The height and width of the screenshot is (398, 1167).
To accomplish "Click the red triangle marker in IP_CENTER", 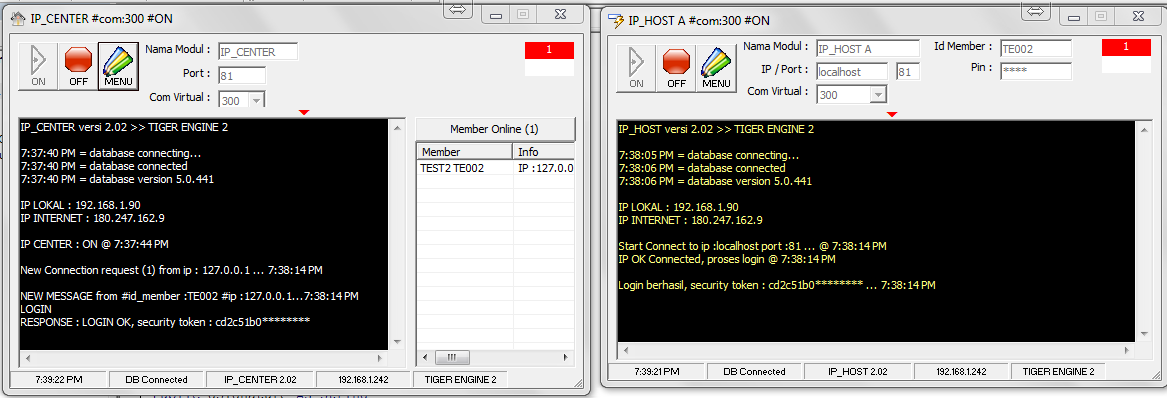I will click(303, 112).
